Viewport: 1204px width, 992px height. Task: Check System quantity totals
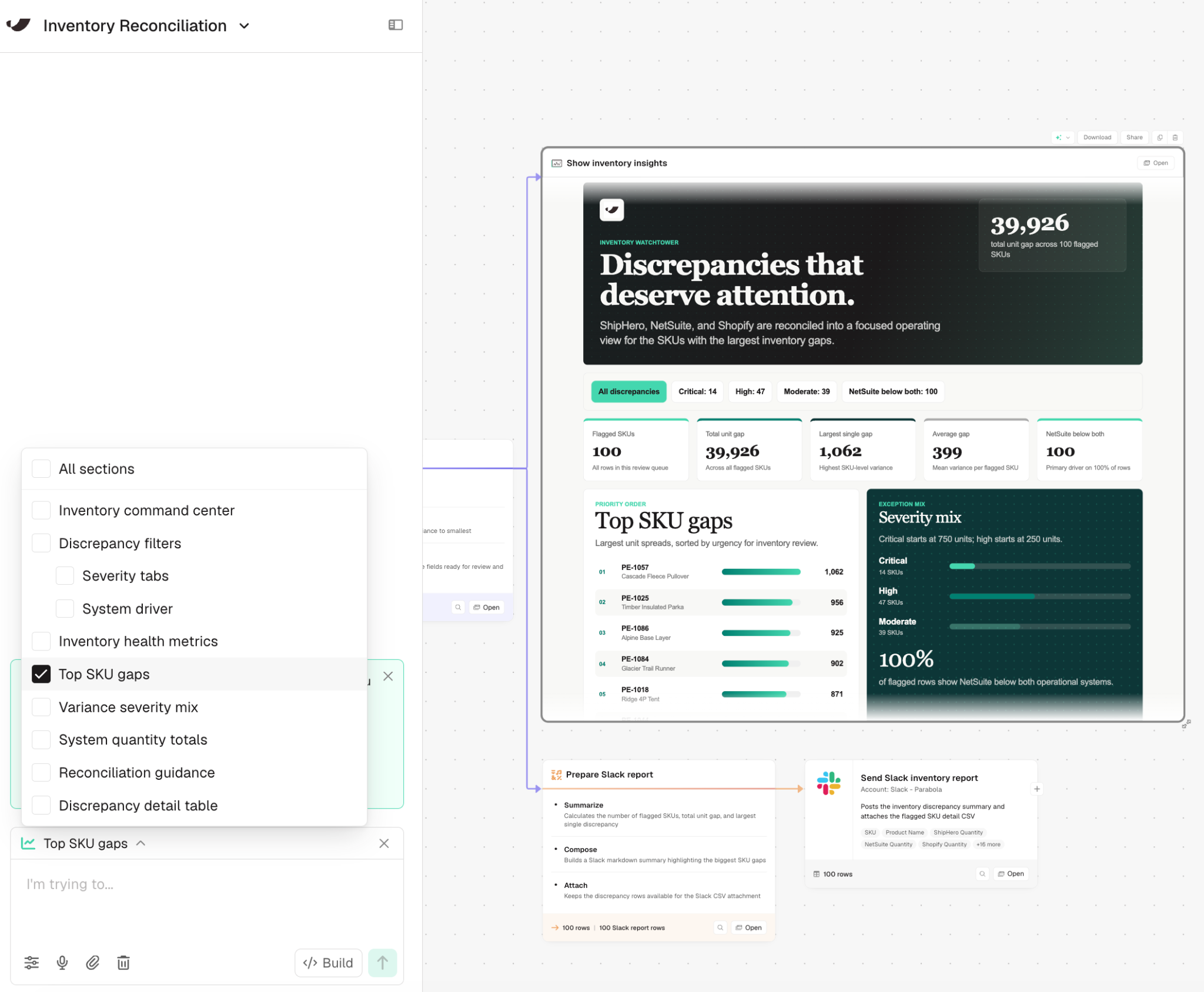(41, 739)
